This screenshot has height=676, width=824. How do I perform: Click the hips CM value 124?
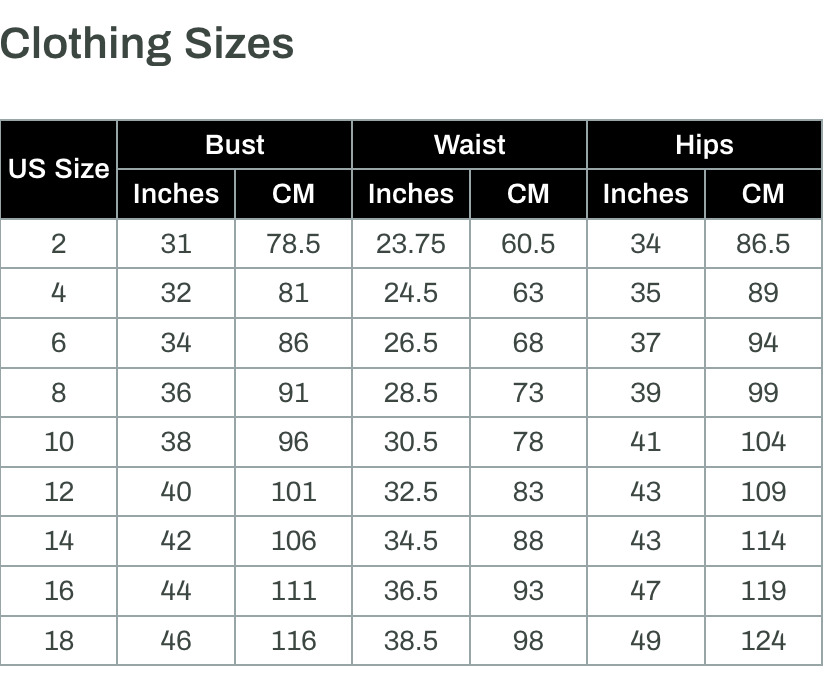(x=763, y=640)
